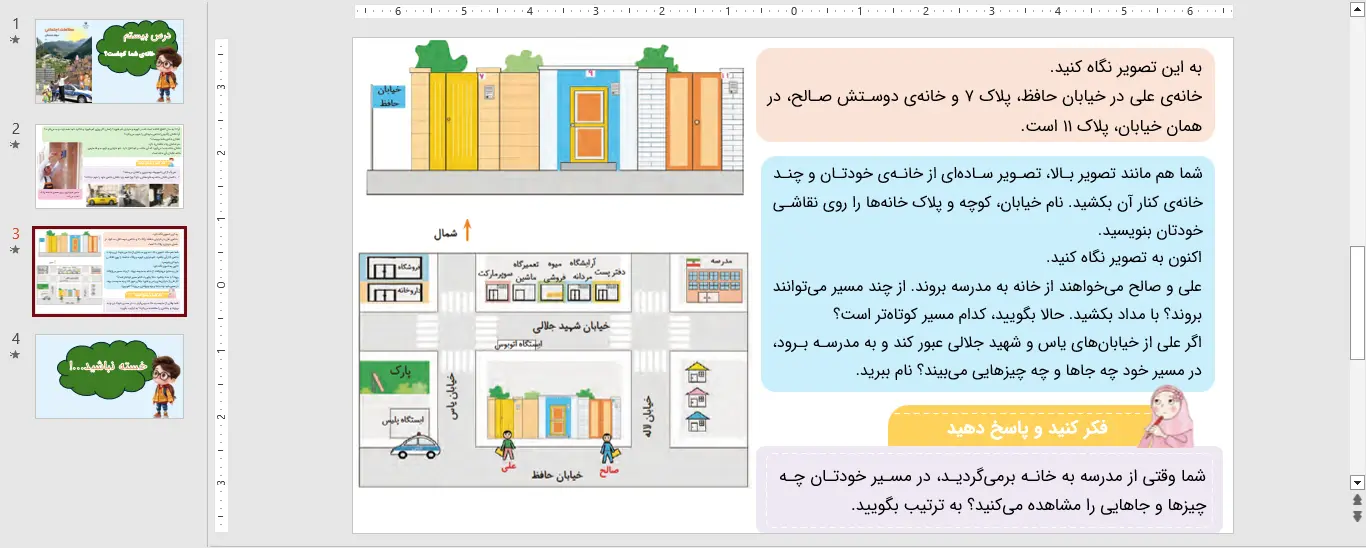Click the horizontal ruler above the slide
The image size is (1366, 548).
coord(793,13)
